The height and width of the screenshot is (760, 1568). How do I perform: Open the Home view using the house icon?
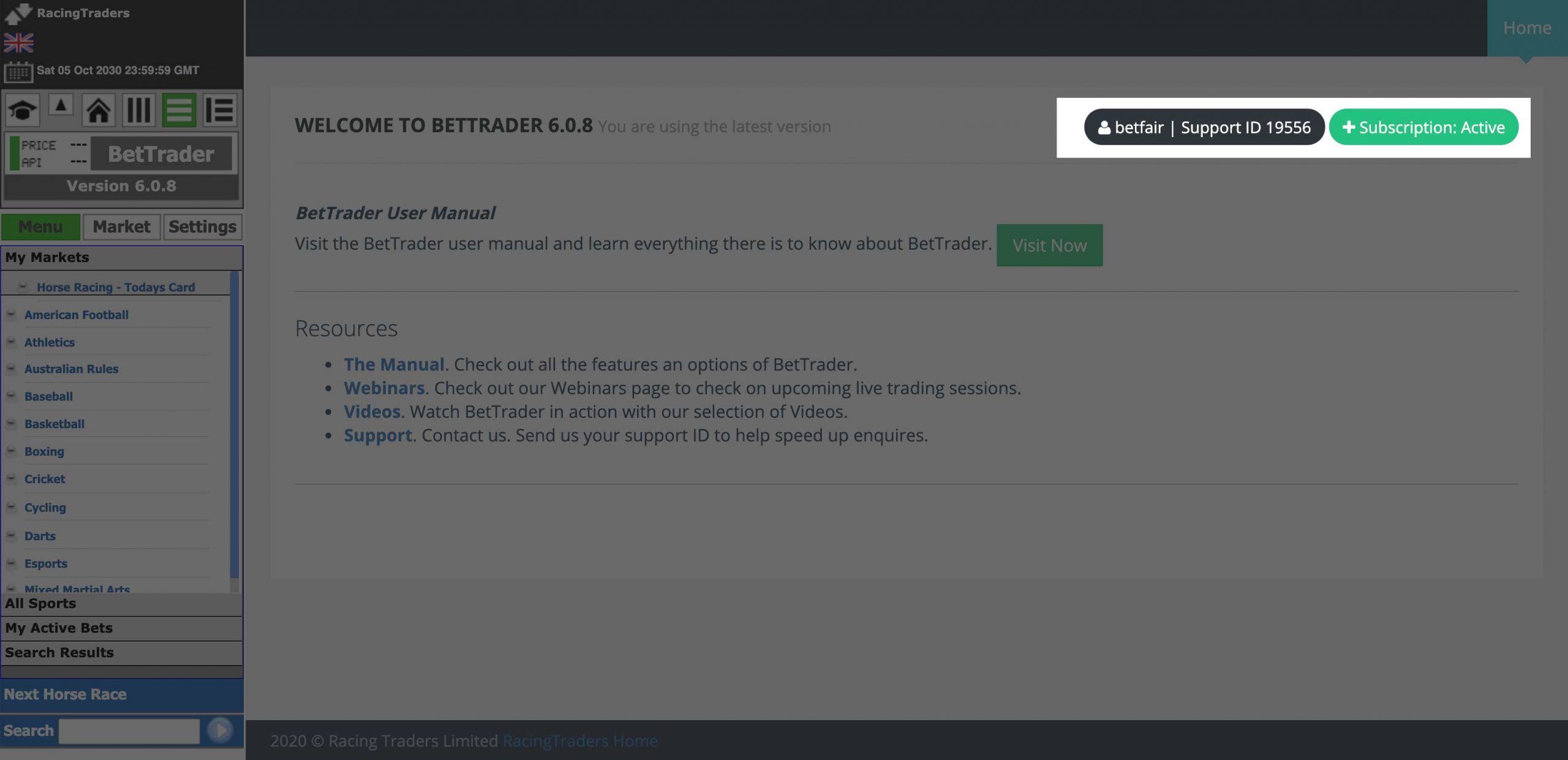point(99,110)
